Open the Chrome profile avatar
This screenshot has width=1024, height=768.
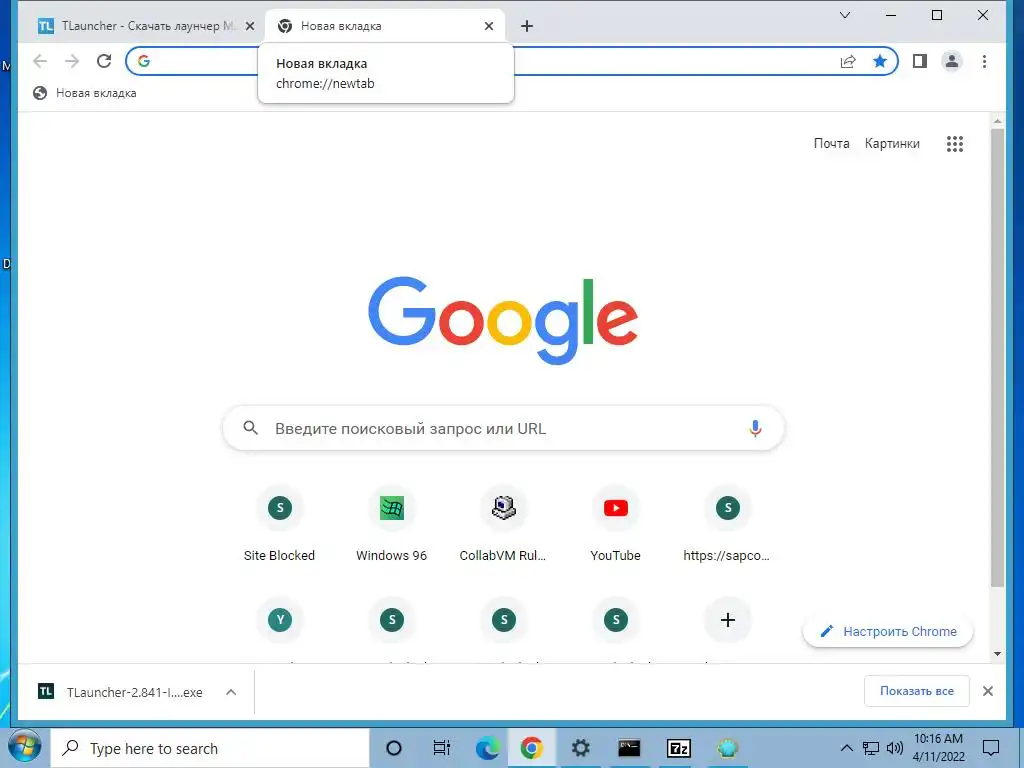point(952,61)
